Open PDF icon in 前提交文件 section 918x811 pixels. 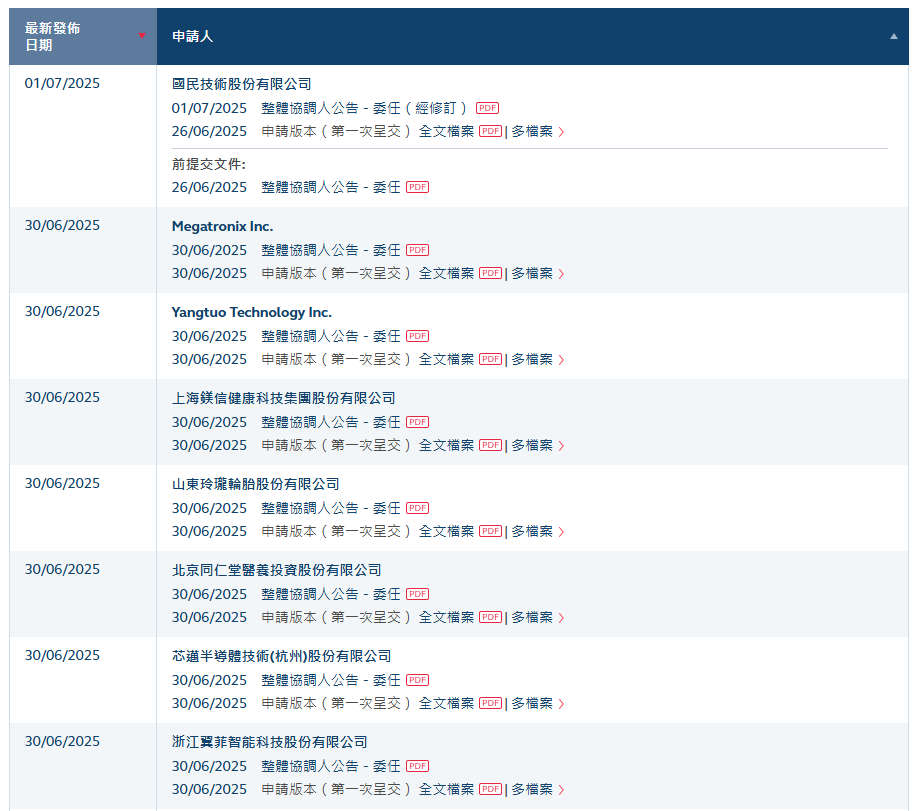(417, 187)
